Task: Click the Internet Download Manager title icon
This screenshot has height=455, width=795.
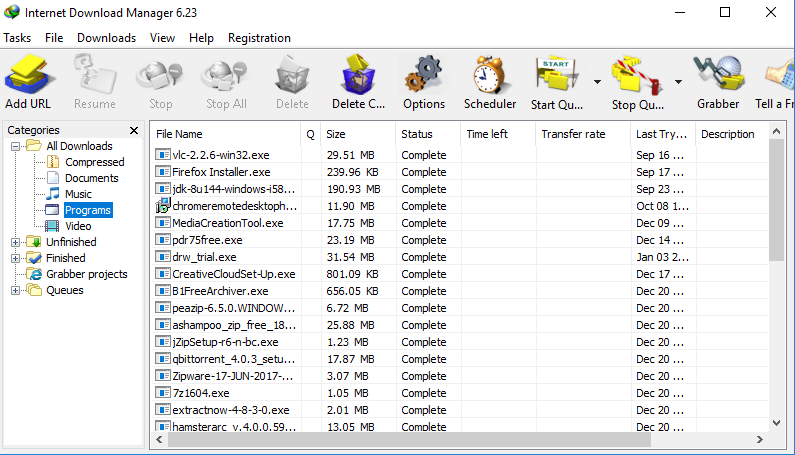Action: [12, 12]
